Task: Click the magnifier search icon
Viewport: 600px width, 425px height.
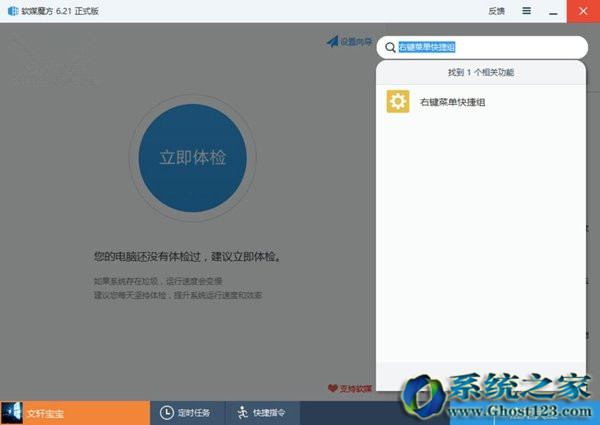Action: [388, 47]
